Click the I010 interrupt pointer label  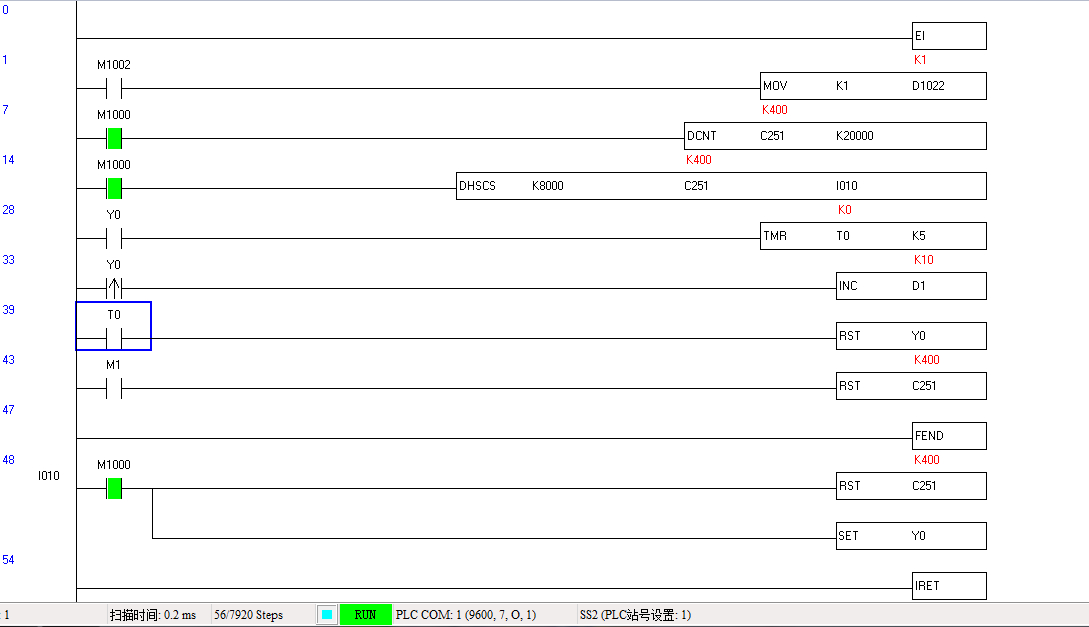[49, 476]
